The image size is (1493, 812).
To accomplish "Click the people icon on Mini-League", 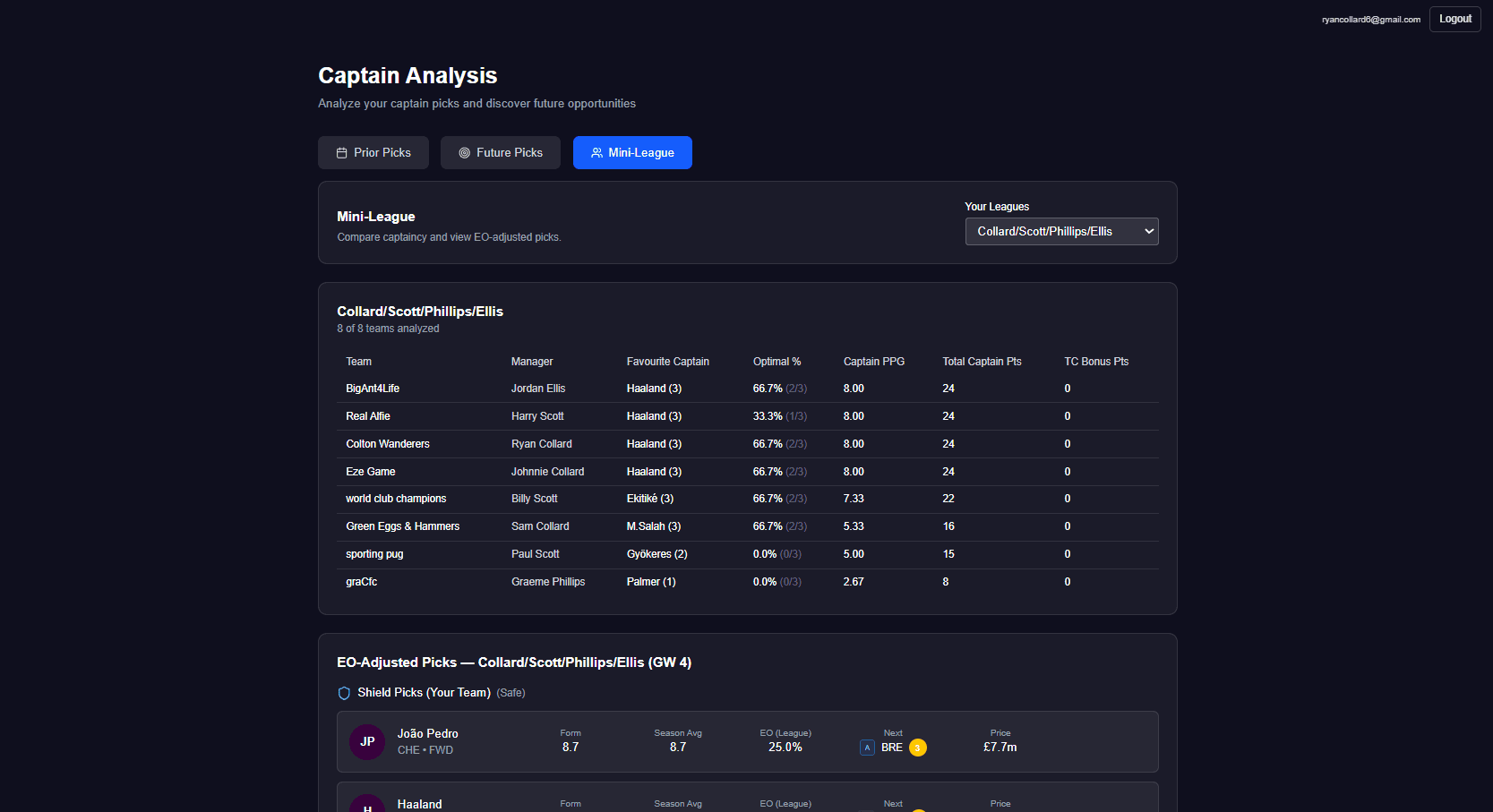I will tap(596, 153).
